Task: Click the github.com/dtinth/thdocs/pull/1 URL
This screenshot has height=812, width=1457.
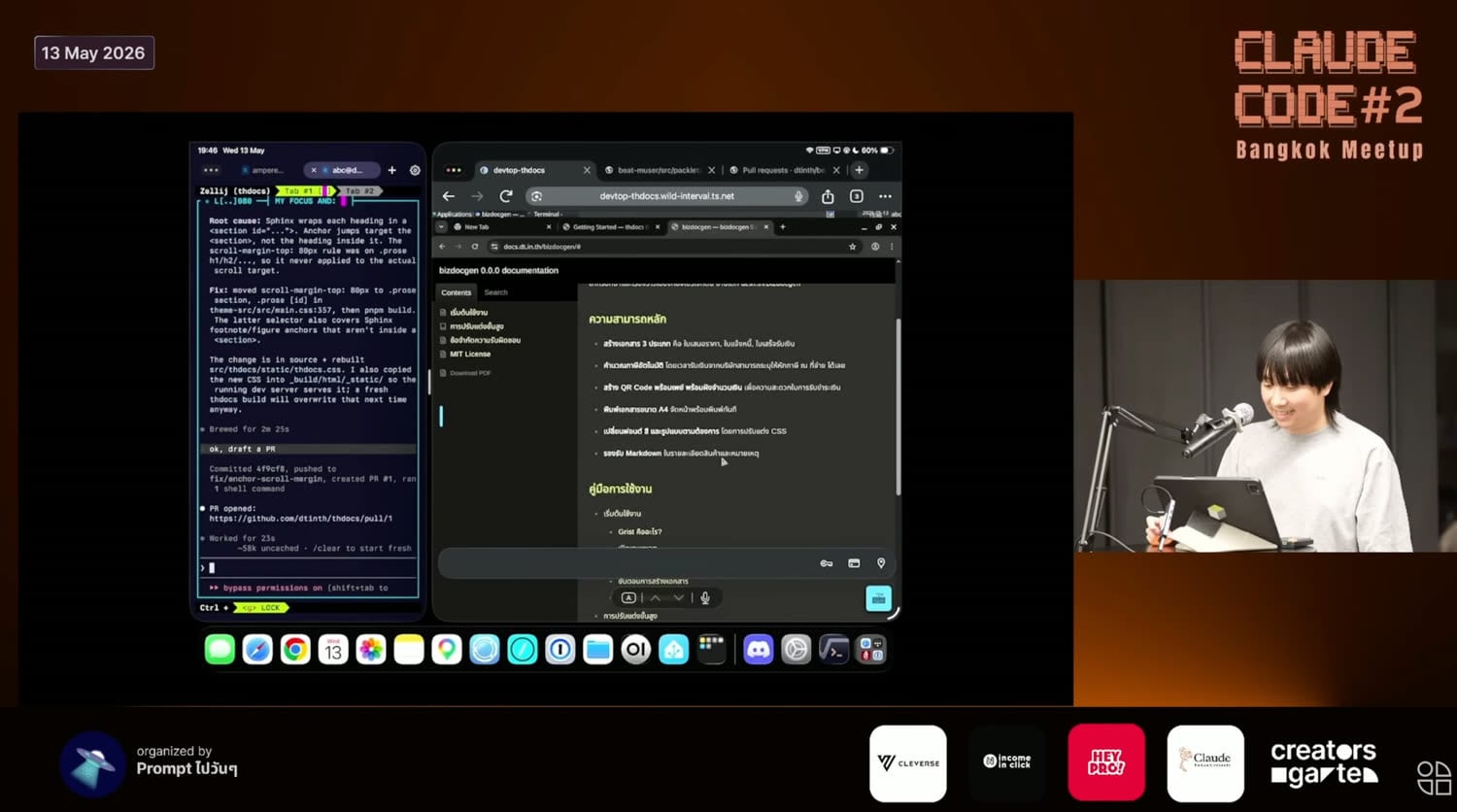Action: click(301, 519)
